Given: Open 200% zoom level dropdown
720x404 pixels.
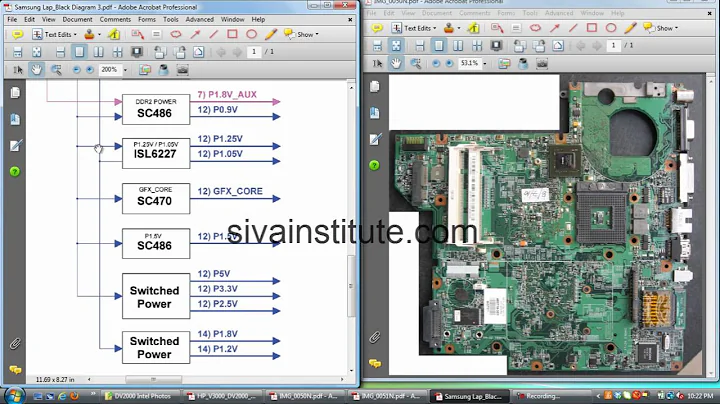Looking at the screenshot, I should (125, 70).
